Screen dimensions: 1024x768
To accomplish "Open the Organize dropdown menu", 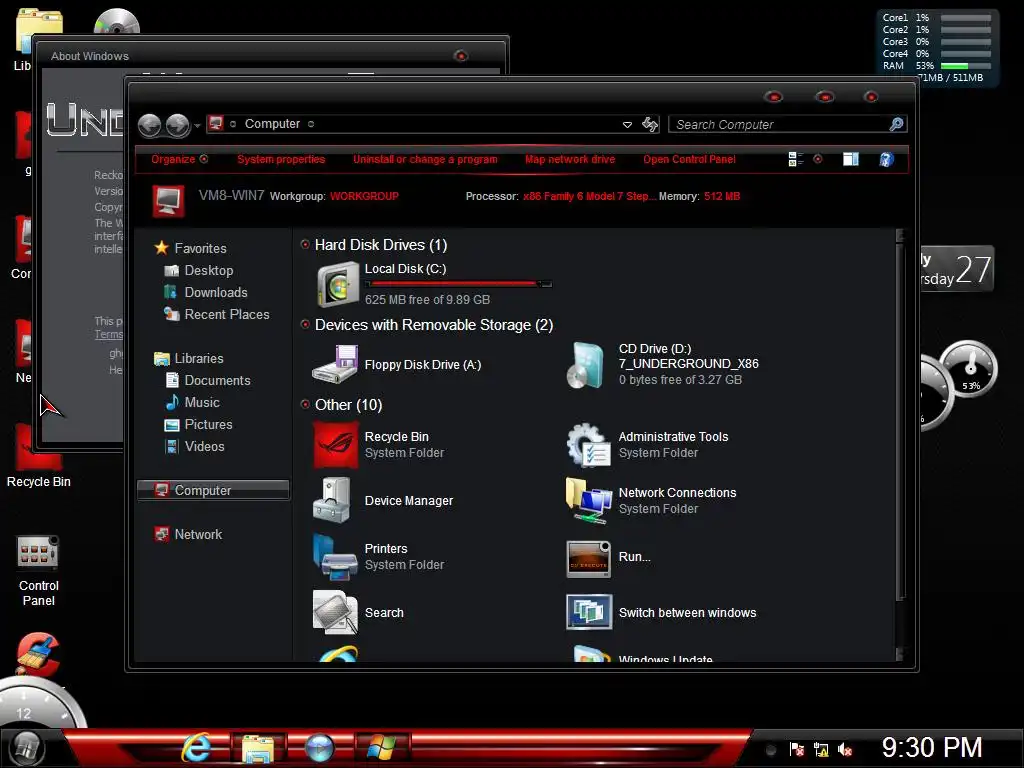I will [x=179, y=159].
